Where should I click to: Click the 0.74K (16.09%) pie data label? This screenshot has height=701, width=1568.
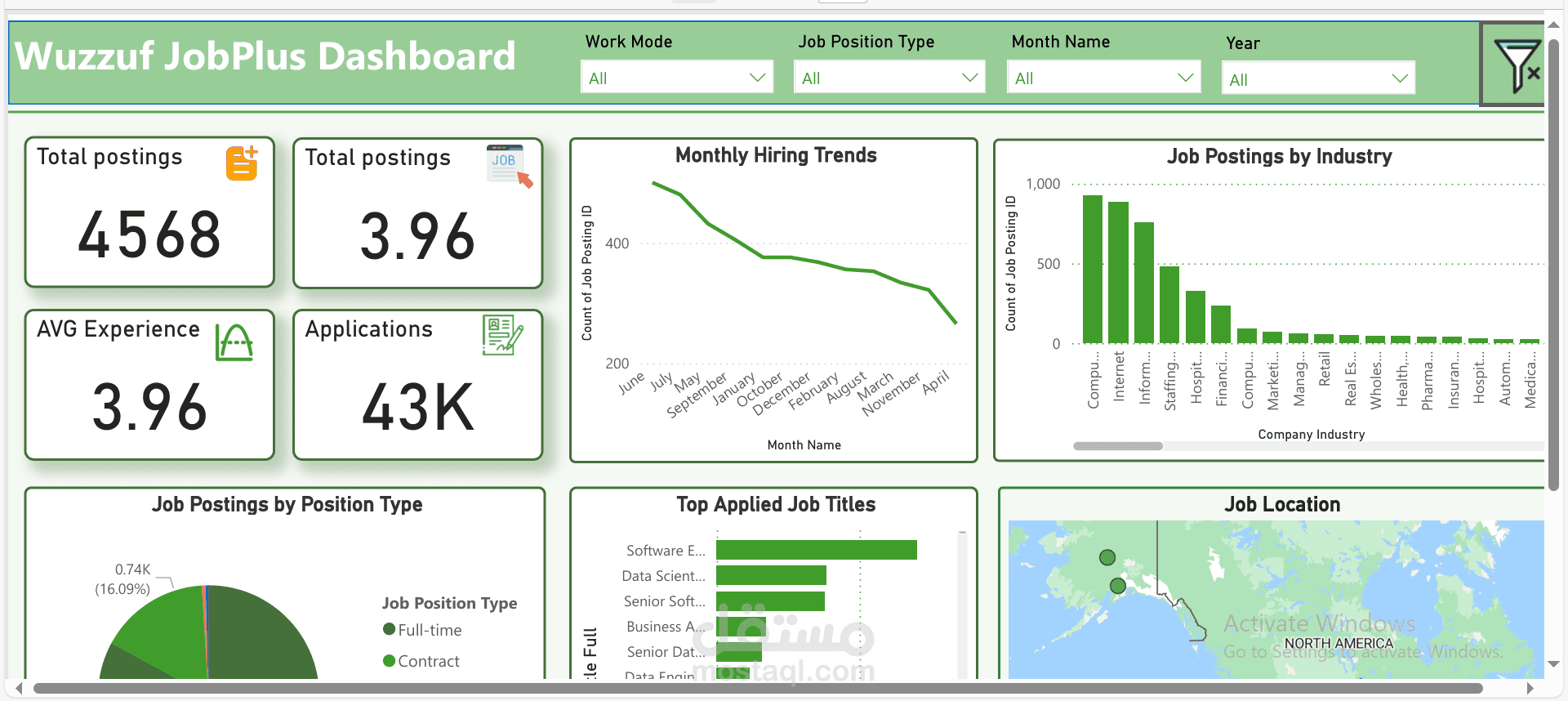click(x=123, y=579)
